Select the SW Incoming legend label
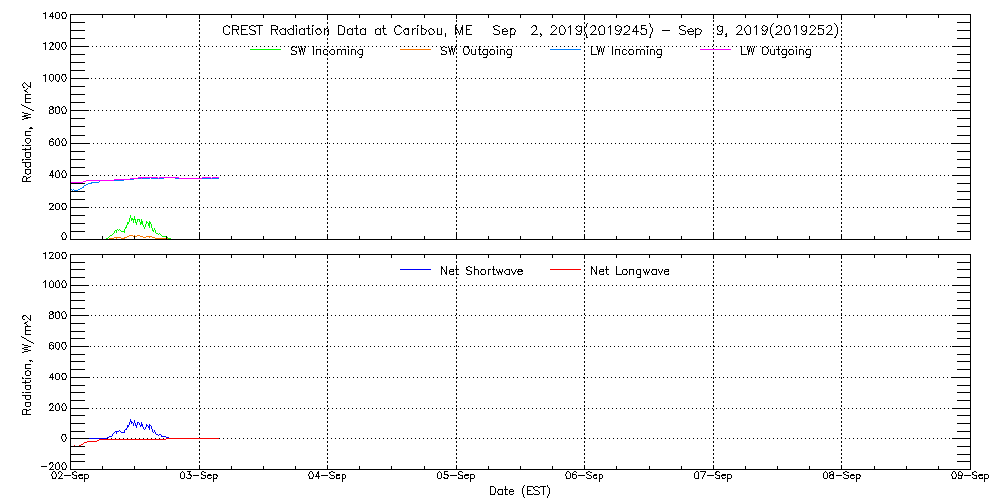 click(x=326, y=52)
